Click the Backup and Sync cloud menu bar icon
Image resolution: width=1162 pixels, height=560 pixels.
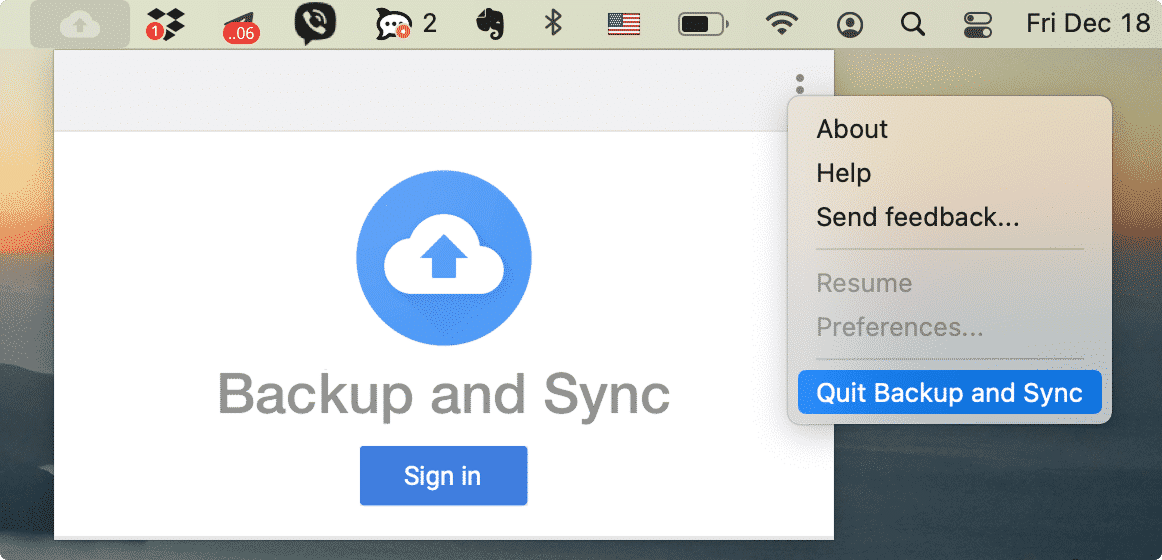coord(79,24)
